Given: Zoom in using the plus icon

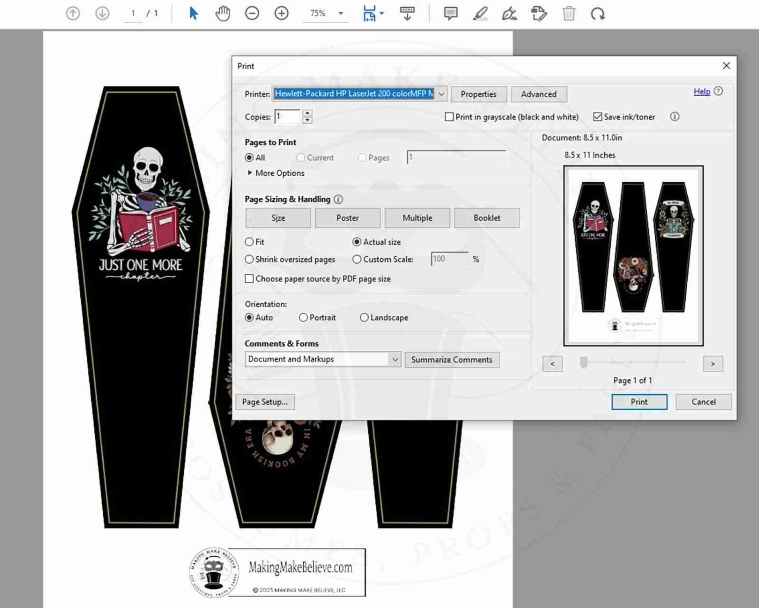Looking at the screenshot, I should click(282, 13).
